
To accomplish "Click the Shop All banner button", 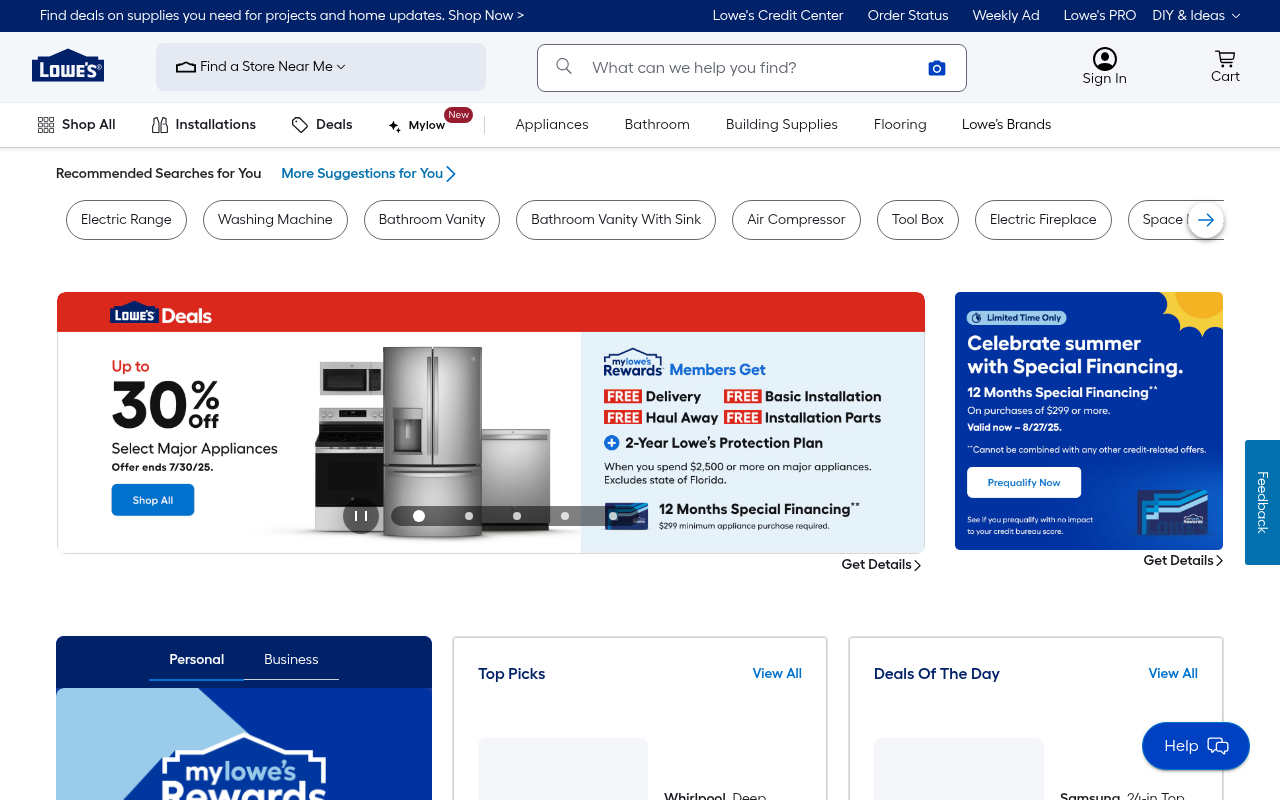I will tap(153, 500).
